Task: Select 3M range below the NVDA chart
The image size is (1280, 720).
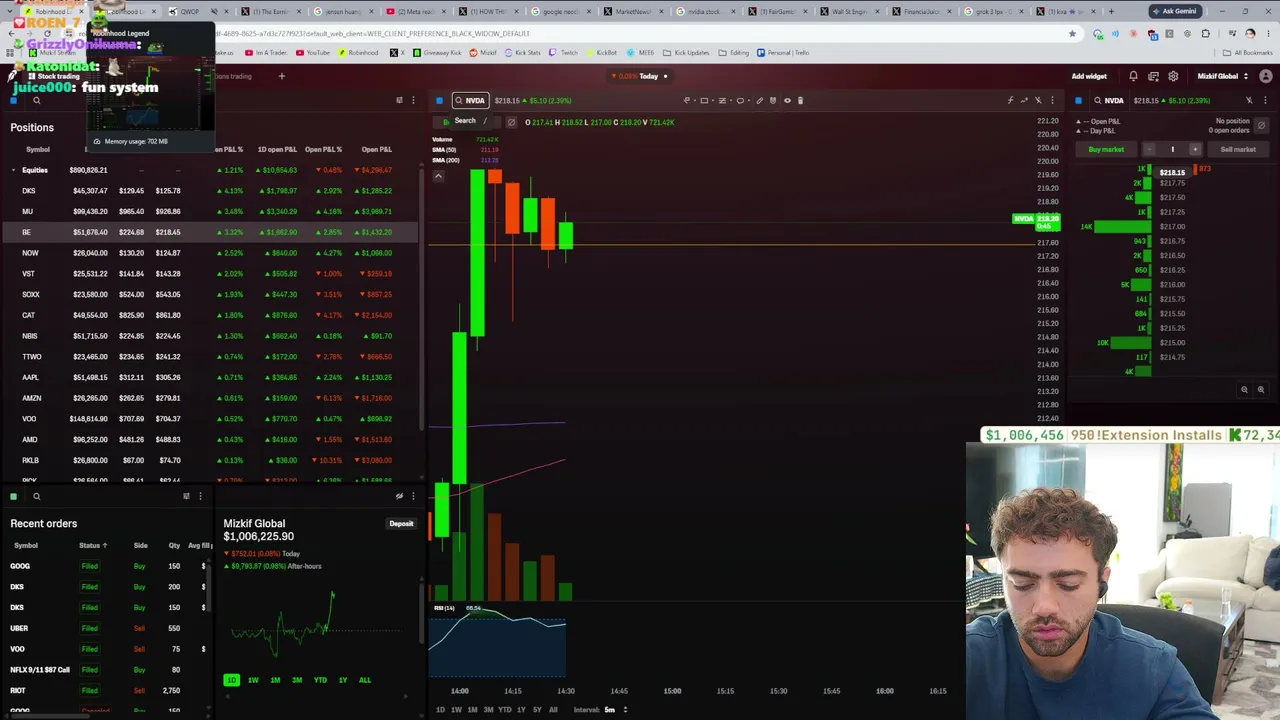Action: (x=488, y=710)
